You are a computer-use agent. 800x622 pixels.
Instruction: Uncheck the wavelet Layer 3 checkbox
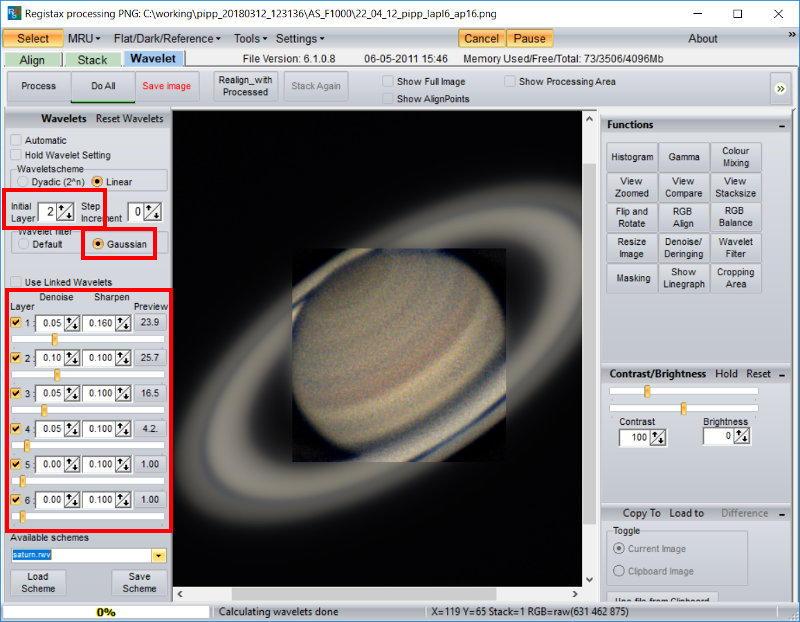click(x=16, y=394)
